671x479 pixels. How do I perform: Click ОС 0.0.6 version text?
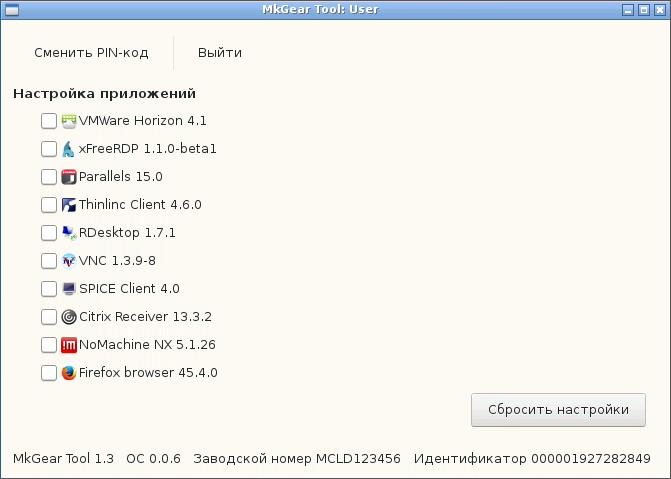pyautogui.click(x=153, y=459)
